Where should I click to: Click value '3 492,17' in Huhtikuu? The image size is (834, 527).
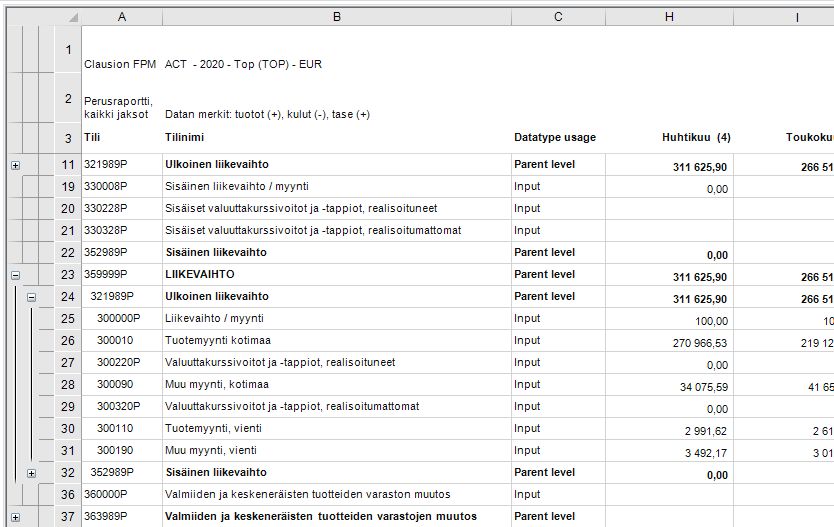[669, 451]
